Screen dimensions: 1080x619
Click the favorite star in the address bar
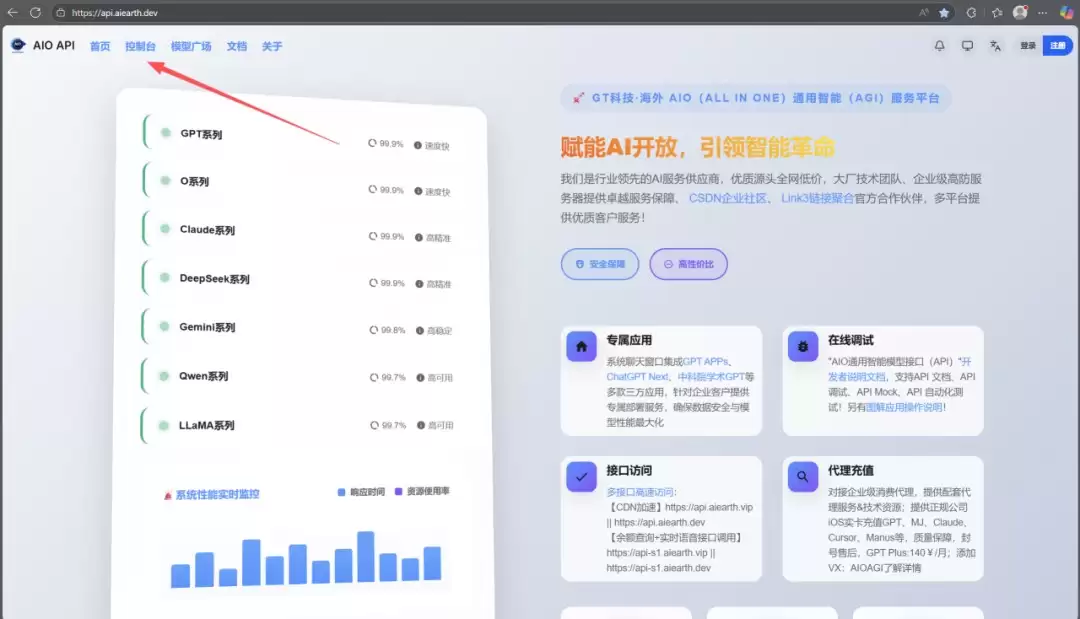(944, 12)
